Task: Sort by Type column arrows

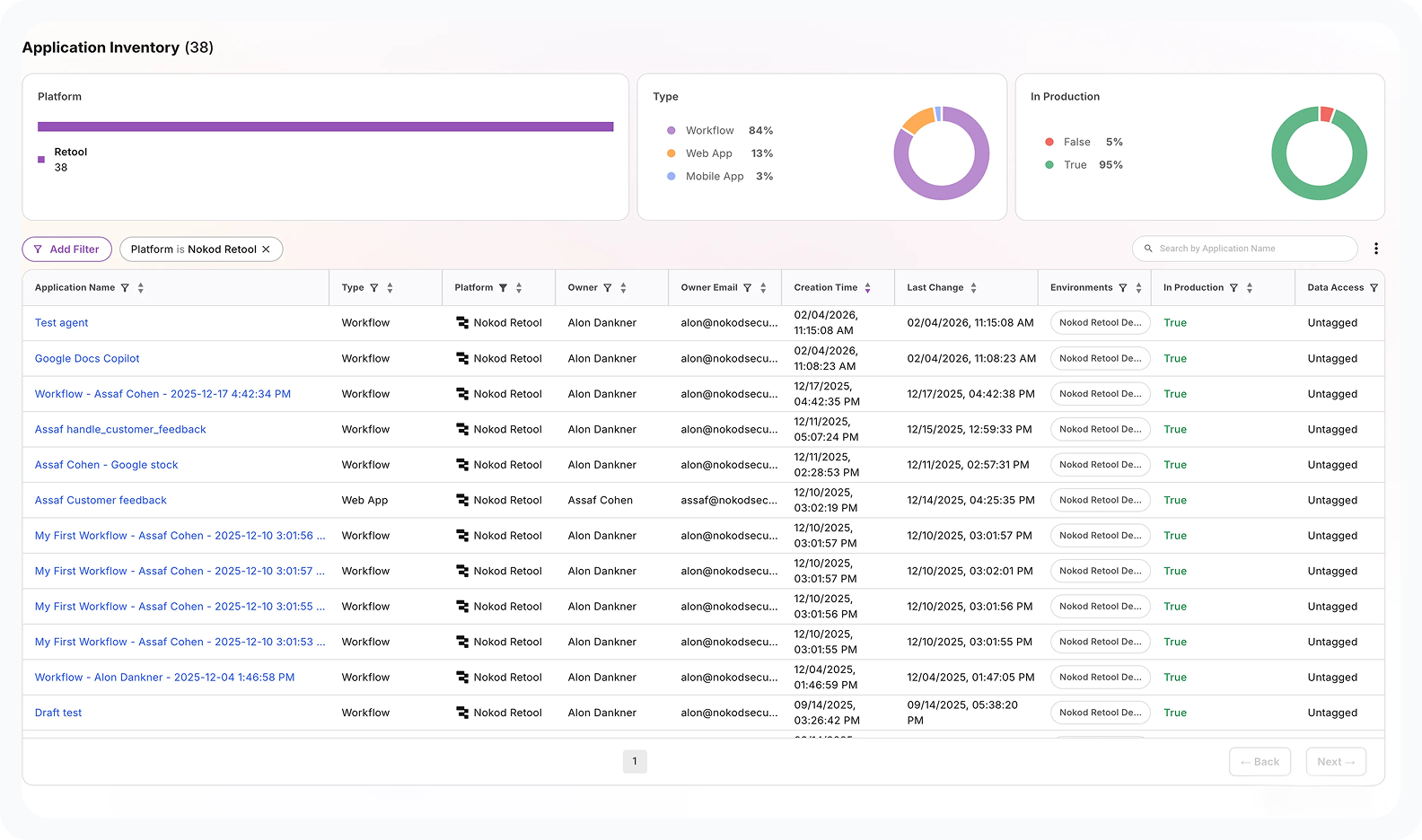Action: coord(390,288)
